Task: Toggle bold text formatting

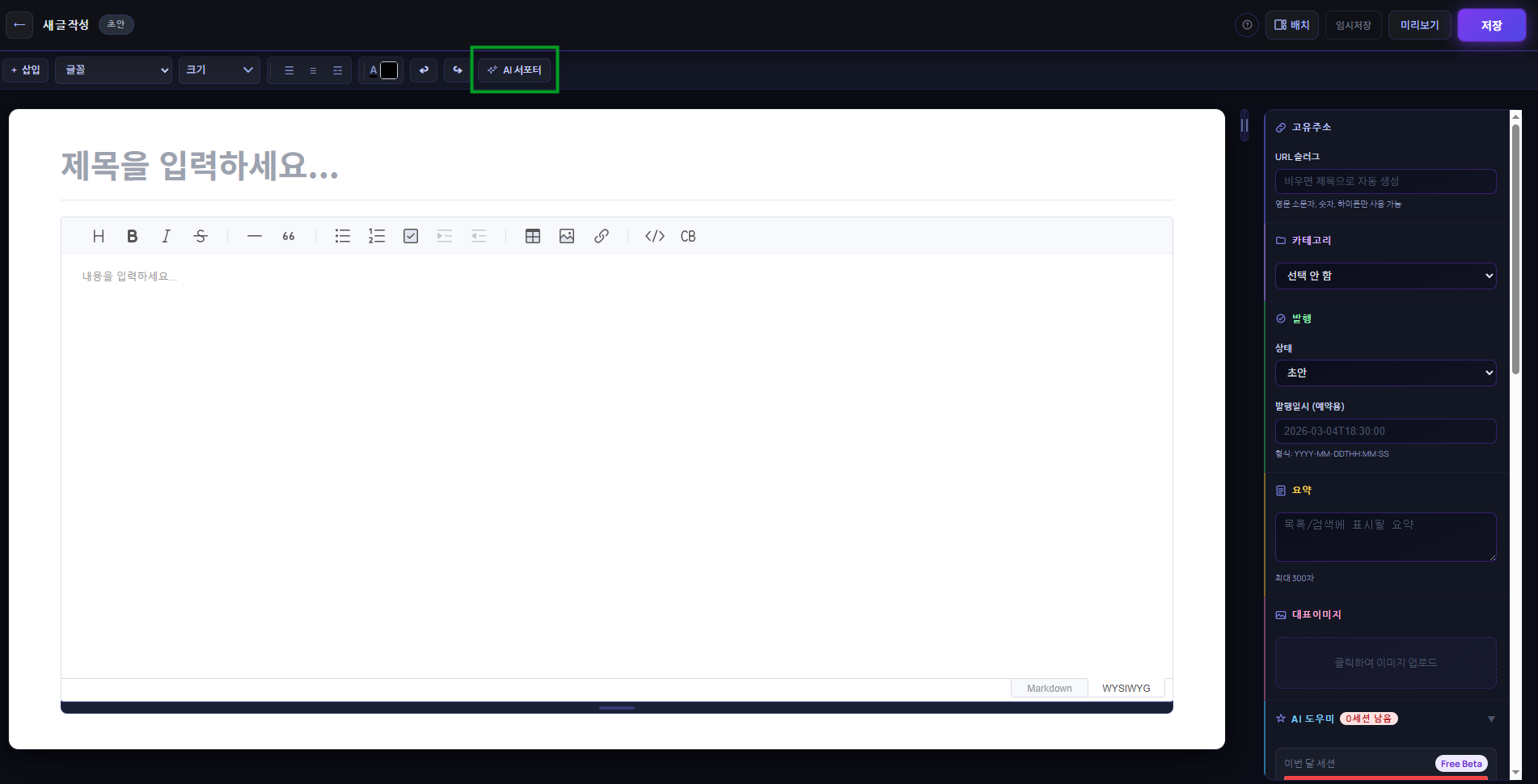Action: (x=132, y=236)
